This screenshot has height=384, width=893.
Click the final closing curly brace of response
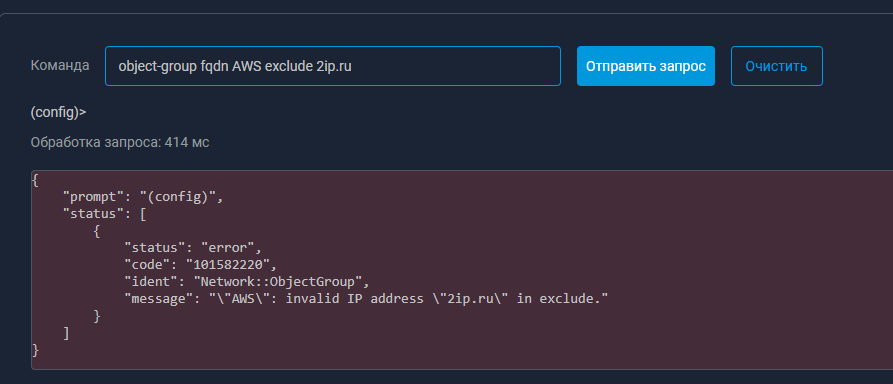pos(35,349)
